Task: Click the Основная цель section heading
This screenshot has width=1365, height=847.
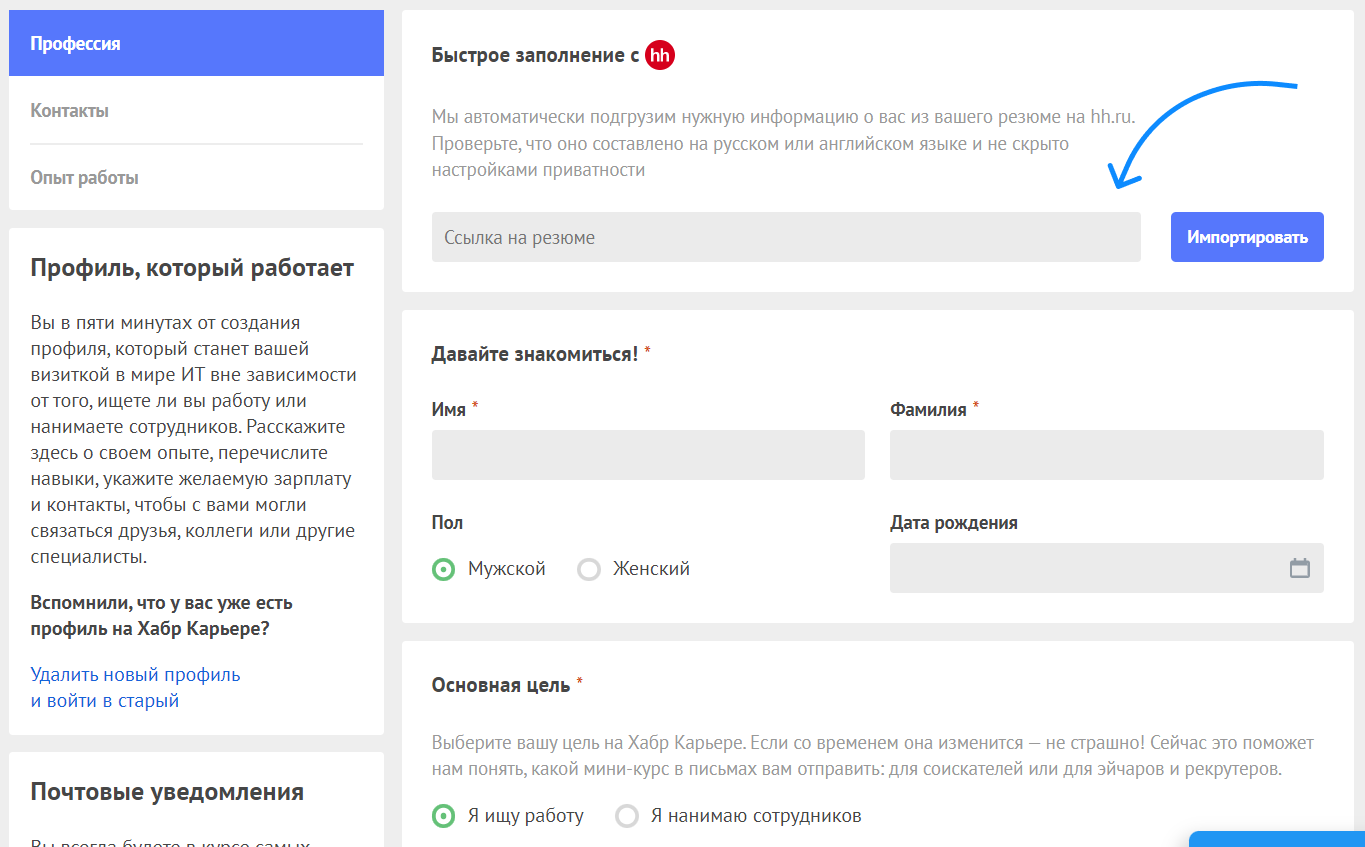Action: click(x=500, y=685)
